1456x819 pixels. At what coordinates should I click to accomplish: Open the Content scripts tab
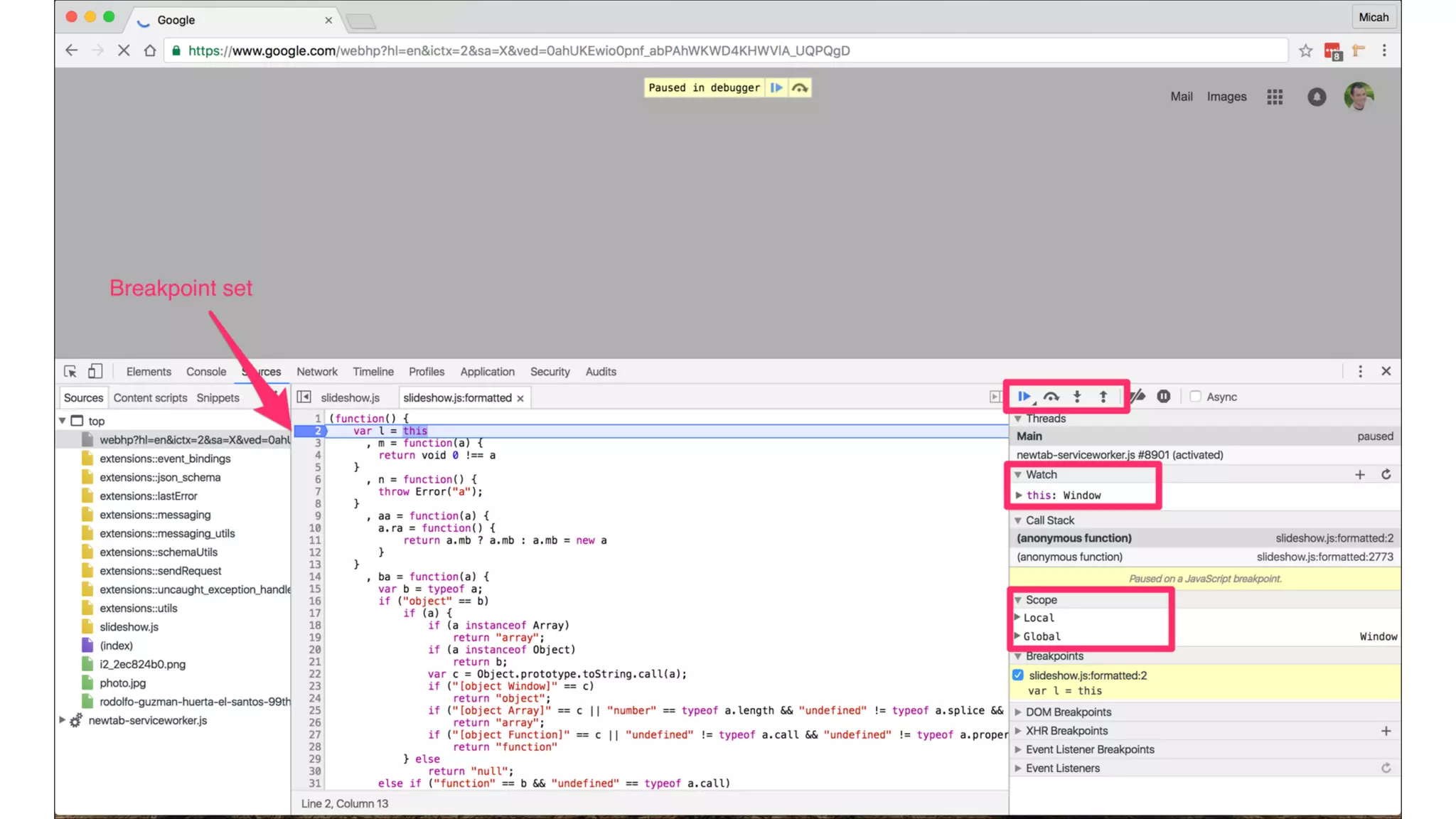[150, 398]
